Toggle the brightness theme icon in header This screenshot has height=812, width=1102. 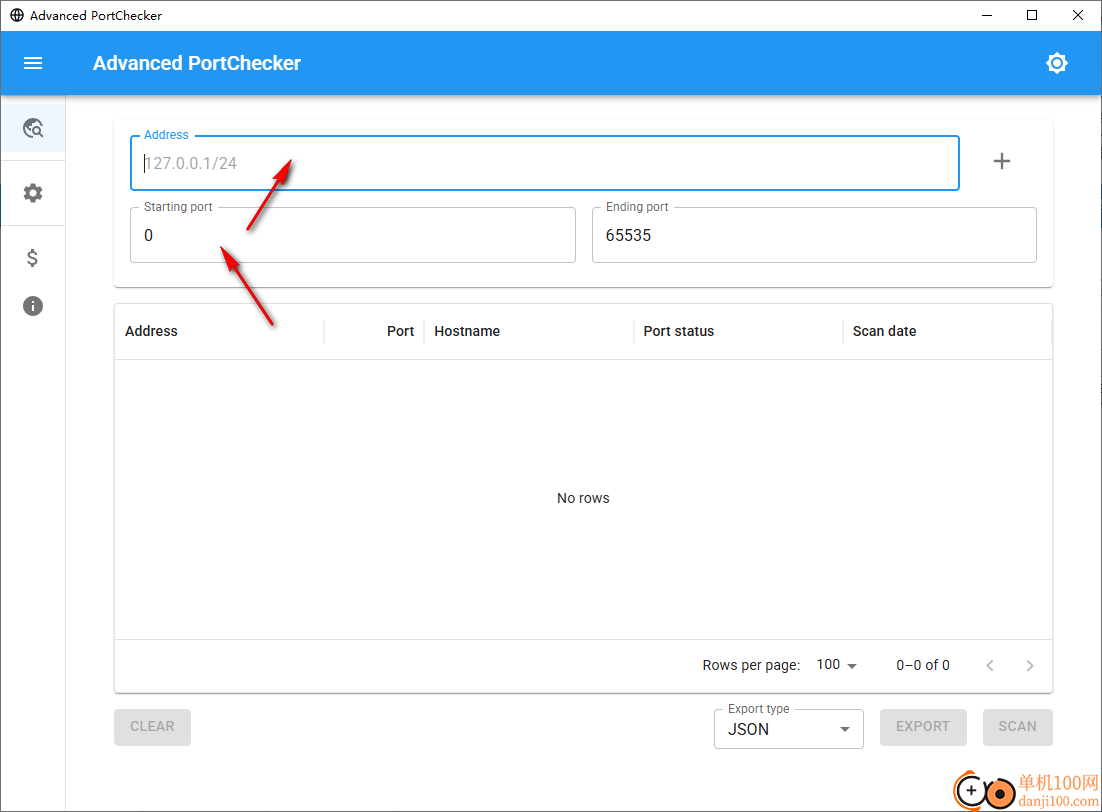[x=1056, y=63]
